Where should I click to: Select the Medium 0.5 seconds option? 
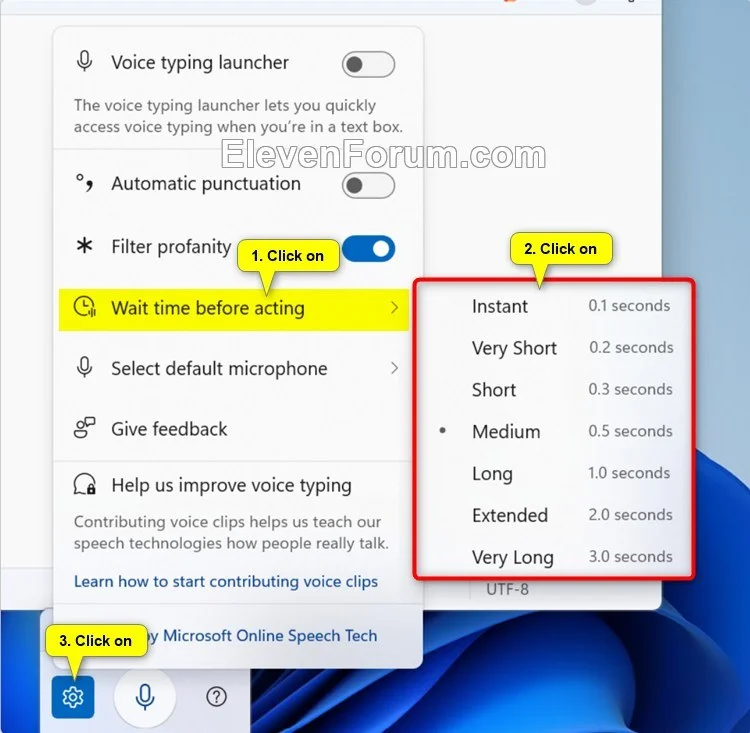coord(554,431)
